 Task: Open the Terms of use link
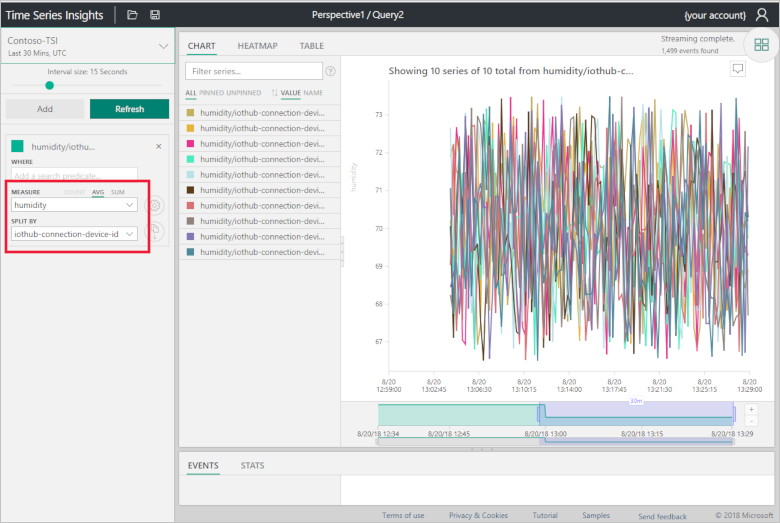click(403, 515)
